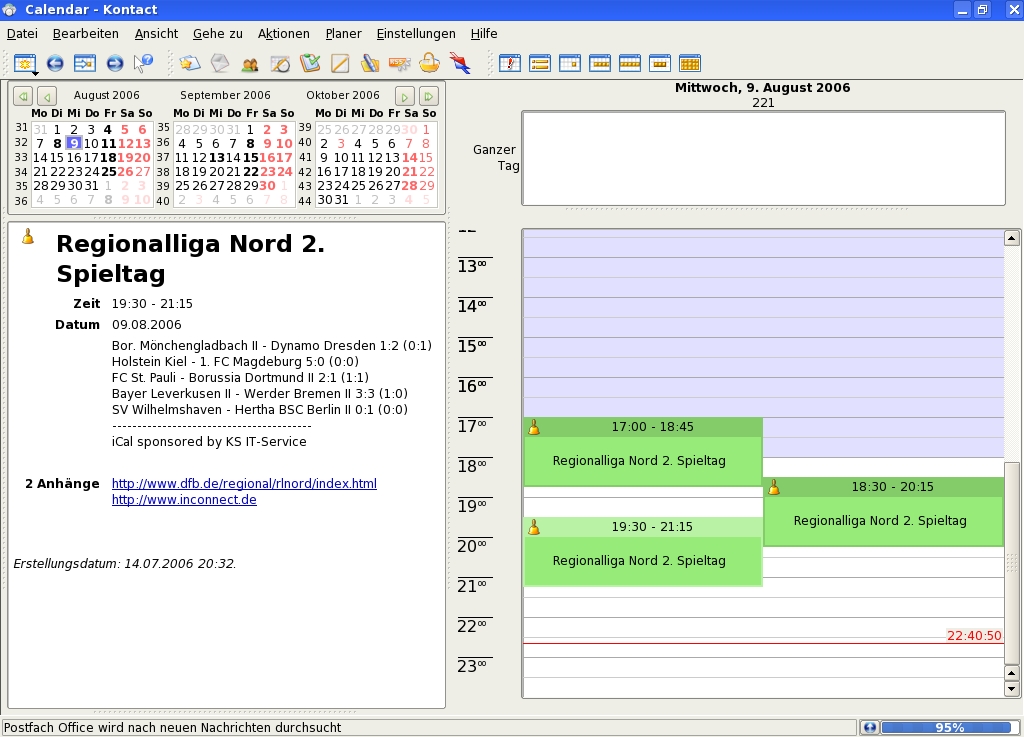Open the Einstellungen menu

click(x=416, y=33)
